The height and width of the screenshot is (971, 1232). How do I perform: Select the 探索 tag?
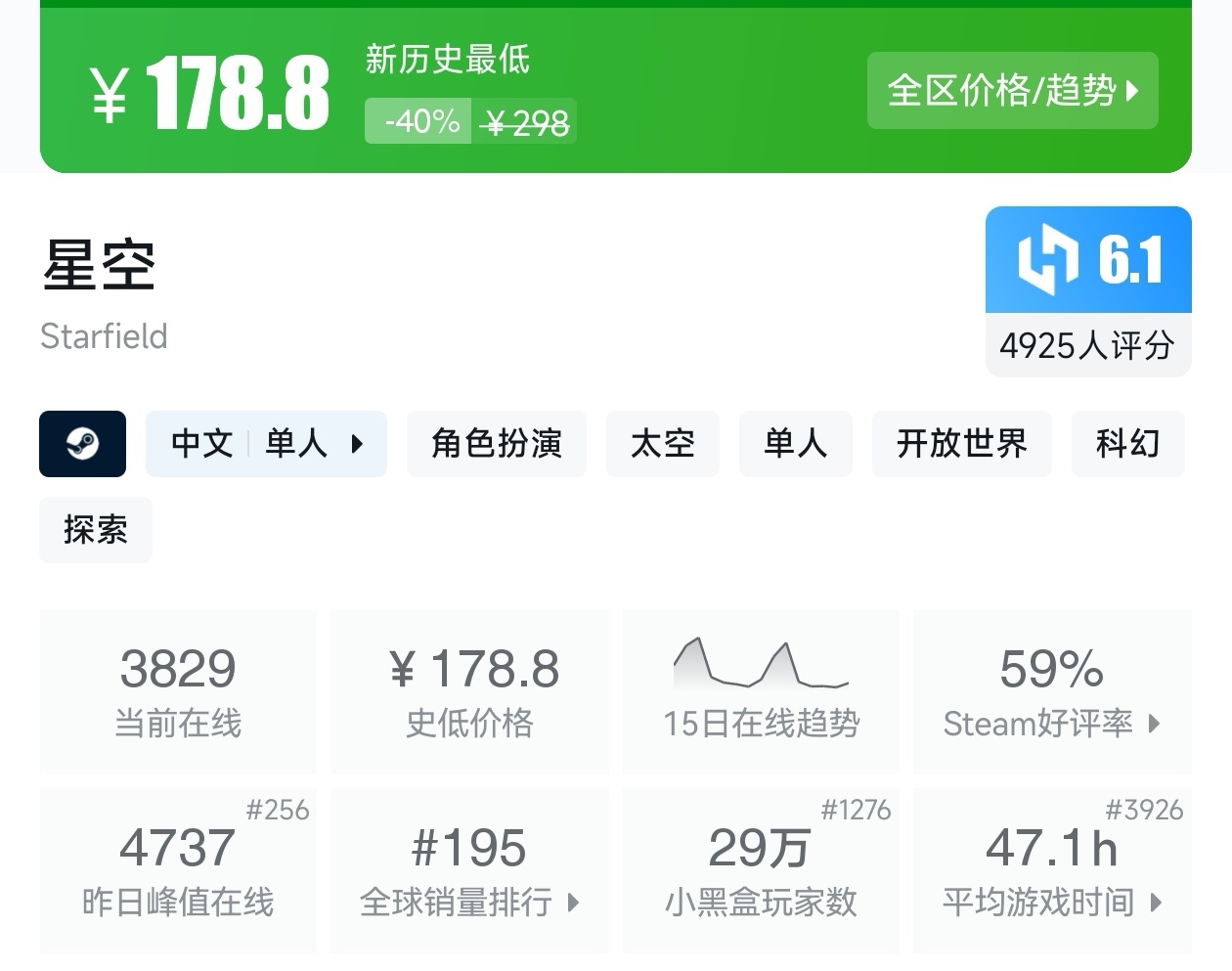96,530
